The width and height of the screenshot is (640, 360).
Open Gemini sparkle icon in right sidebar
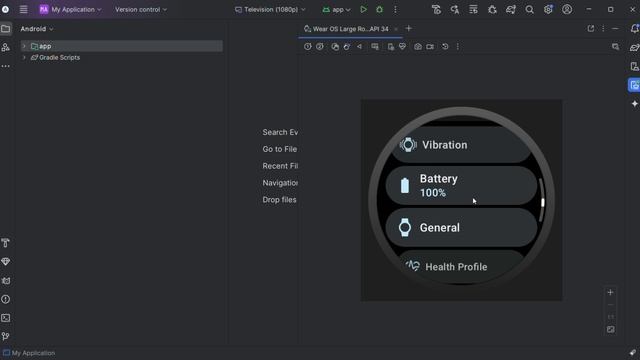634,104
